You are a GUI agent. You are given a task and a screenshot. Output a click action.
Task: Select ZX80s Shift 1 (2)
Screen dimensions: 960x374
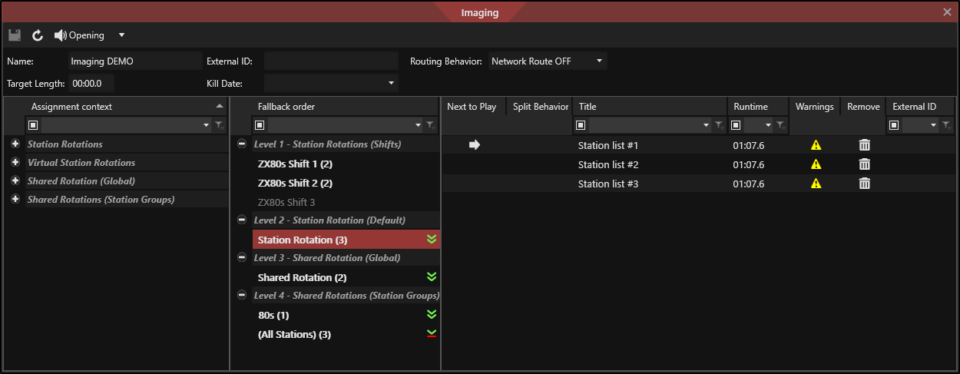[295, 164]
